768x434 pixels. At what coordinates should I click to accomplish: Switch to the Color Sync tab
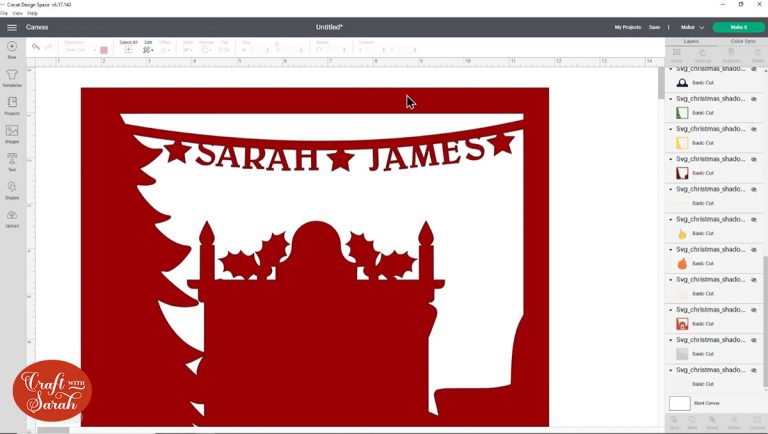tap(743, 42)
